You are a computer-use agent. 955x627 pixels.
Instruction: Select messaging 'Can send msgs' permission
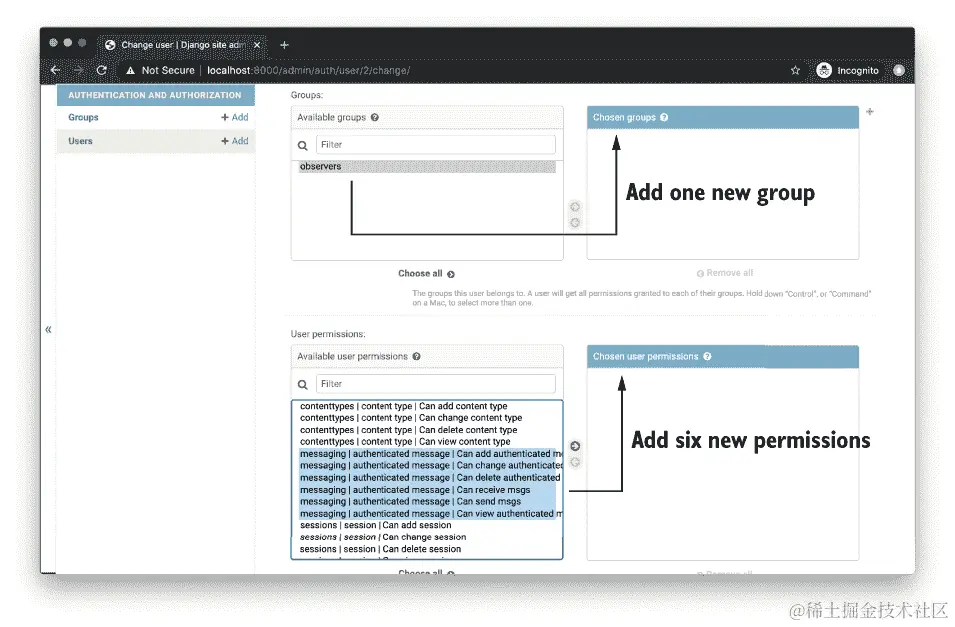point(427,501)
